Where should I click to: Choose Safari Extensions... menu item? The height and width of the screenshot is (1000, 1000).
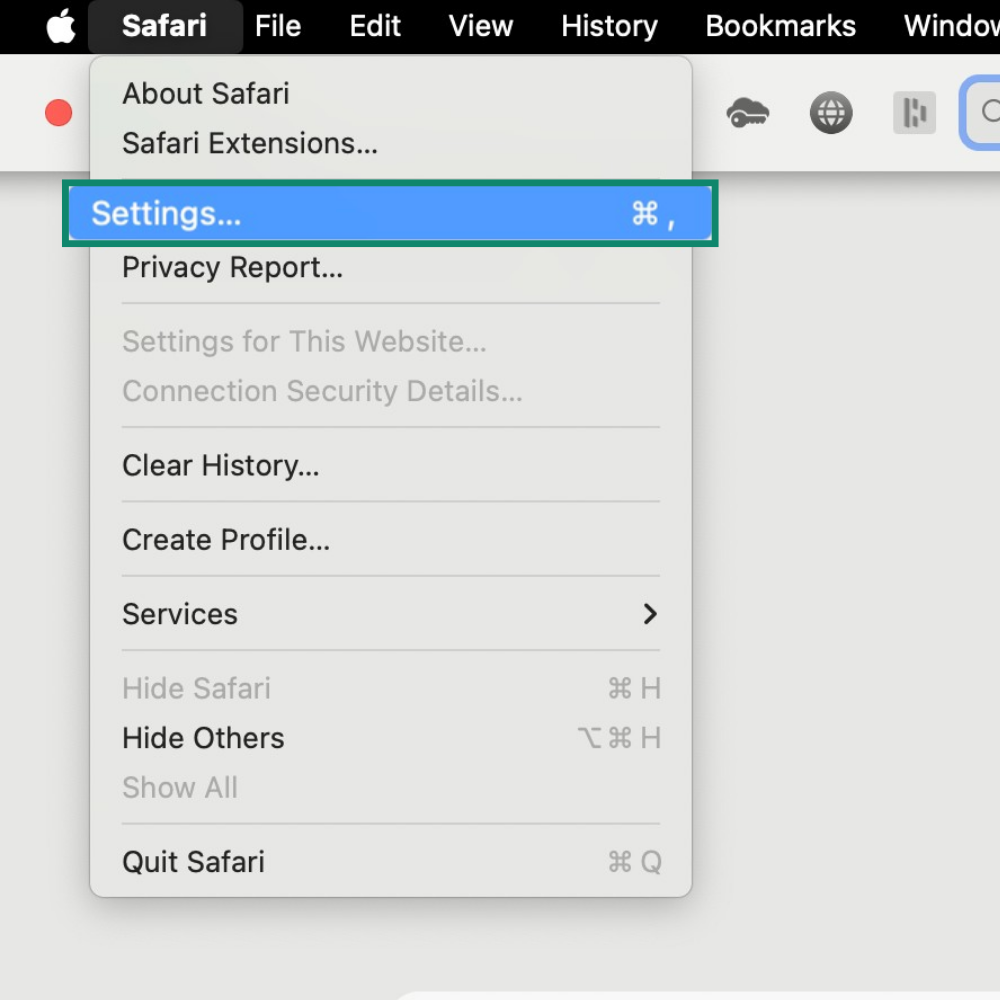250,143
